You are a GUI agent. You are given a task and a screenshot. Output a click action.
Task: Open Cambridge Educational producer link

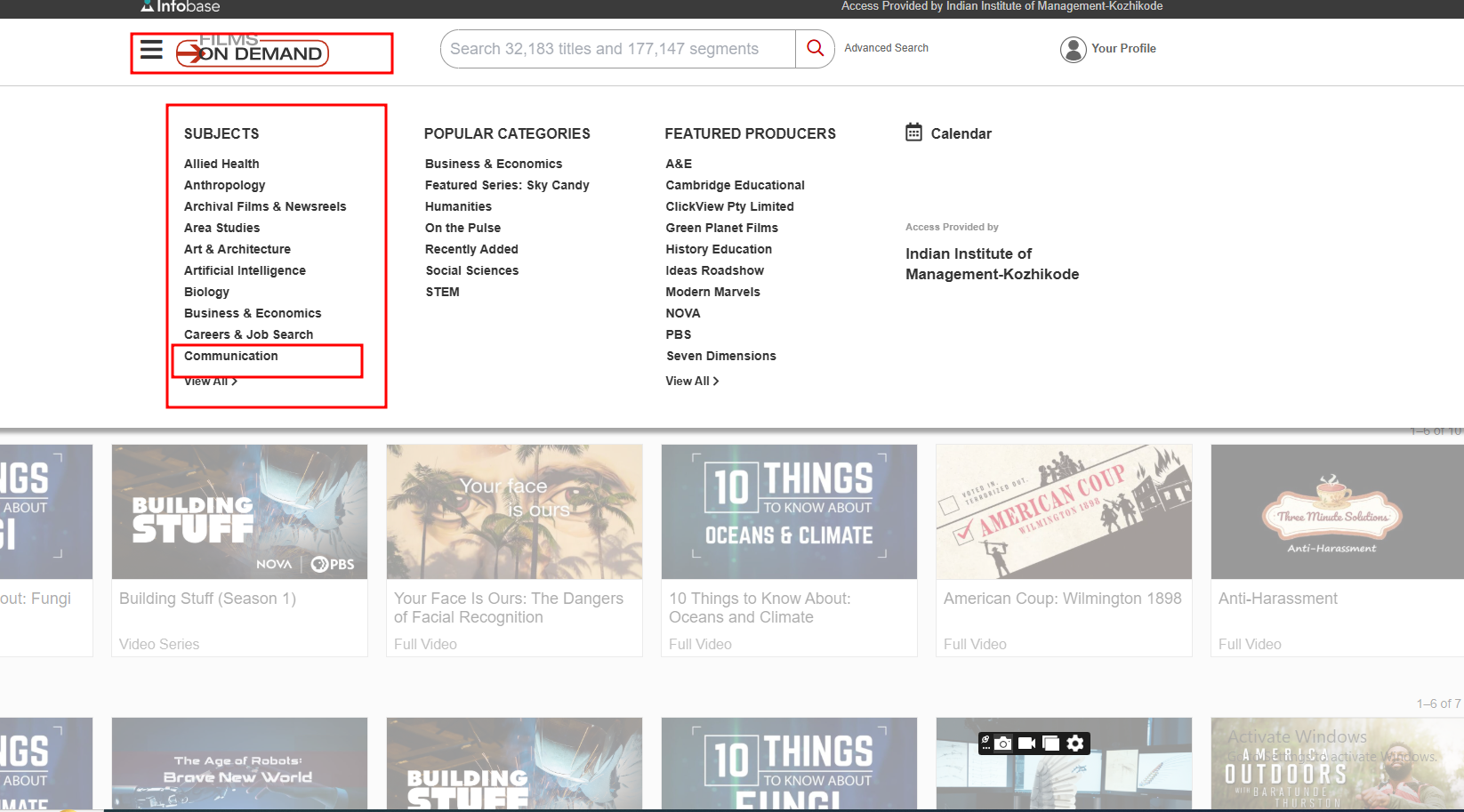click(x=735, y=185)
